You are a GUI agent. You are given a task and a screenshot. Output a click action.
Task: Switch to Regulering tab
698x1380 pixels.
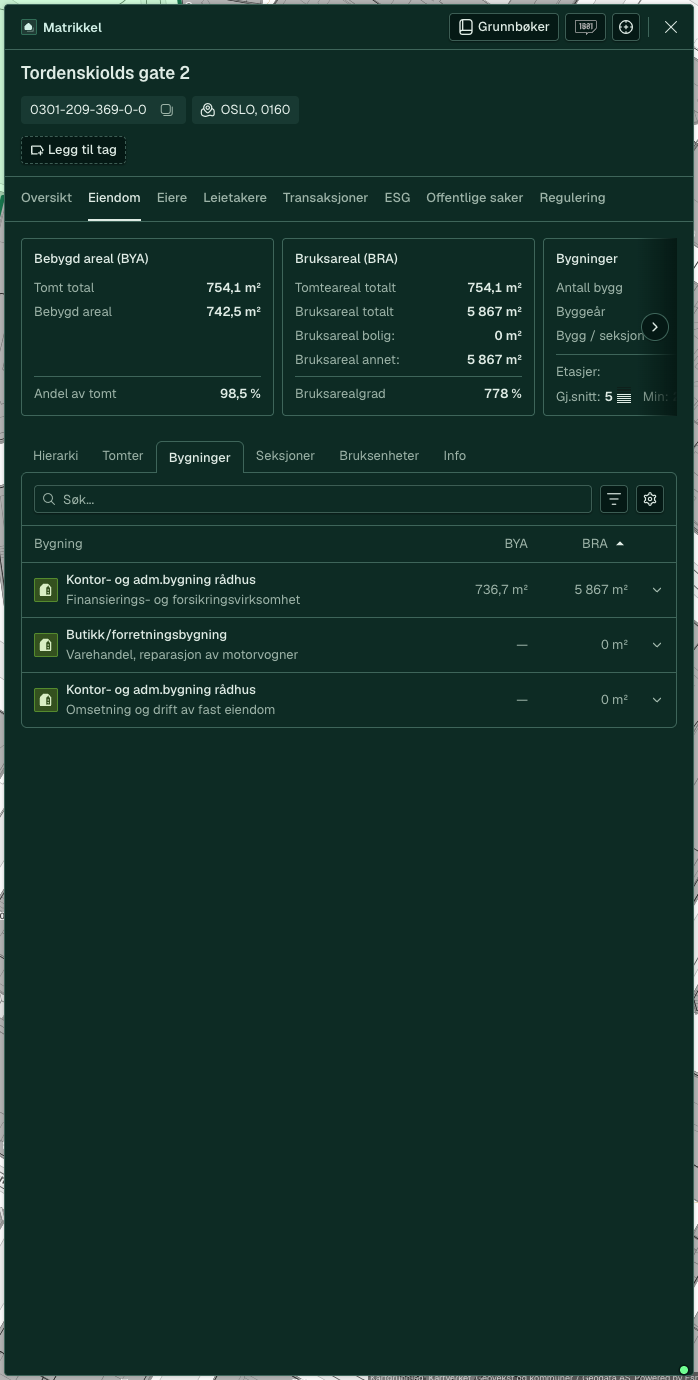point(572,198)
